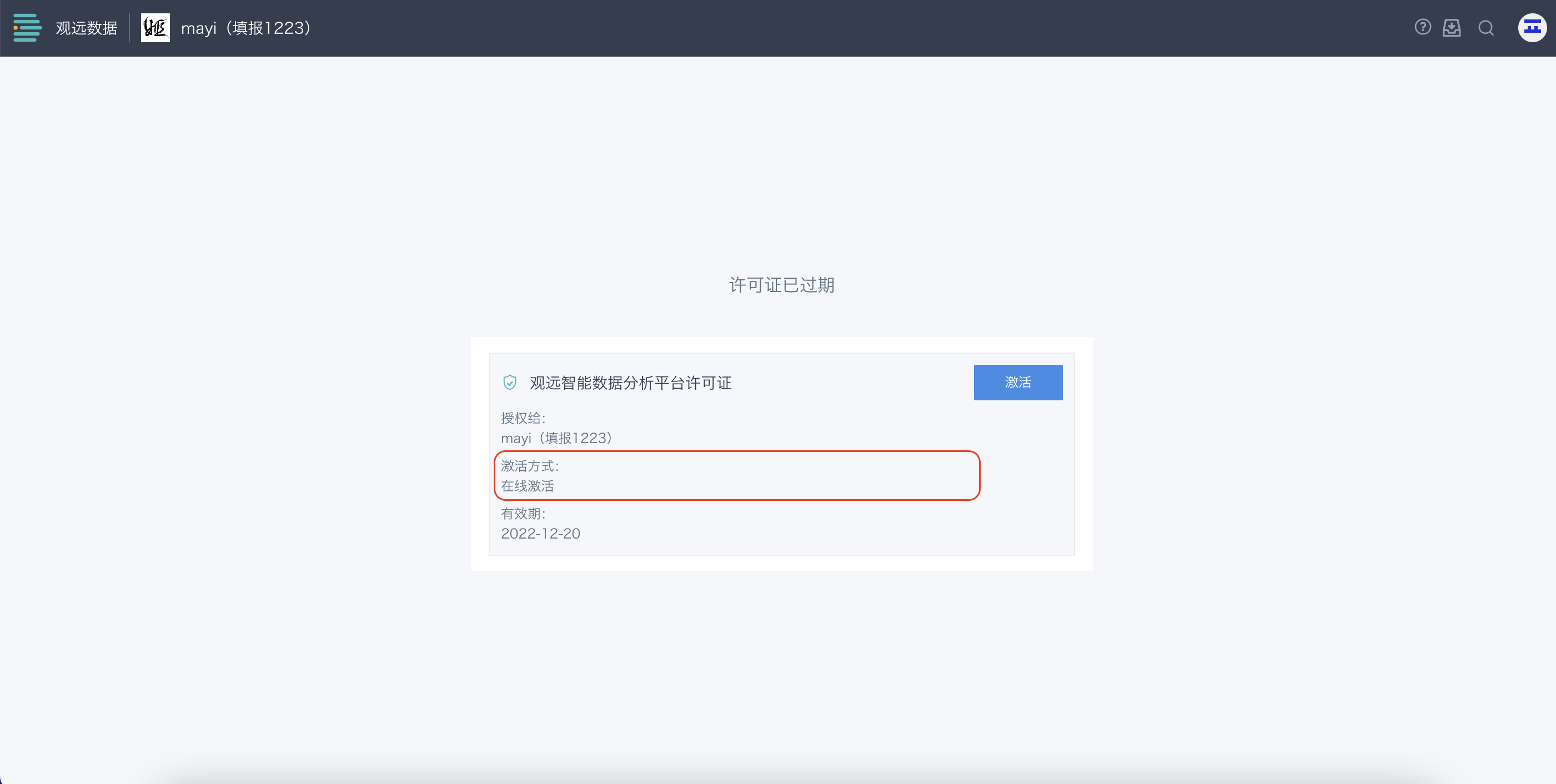Open the download center icon

[x=1452, y=28]
